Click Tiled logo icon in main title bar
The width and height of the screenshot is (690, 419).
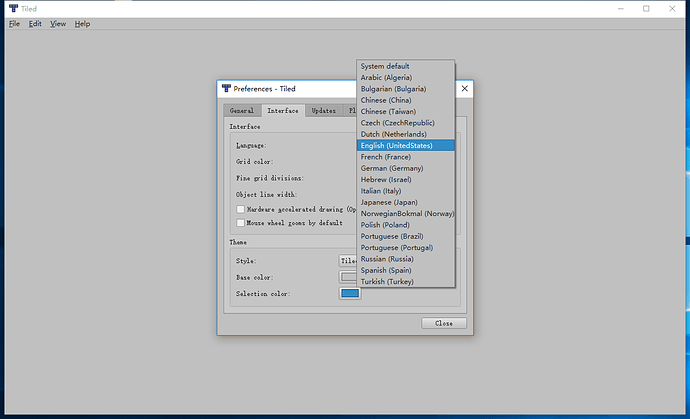[x=14, y=8]
